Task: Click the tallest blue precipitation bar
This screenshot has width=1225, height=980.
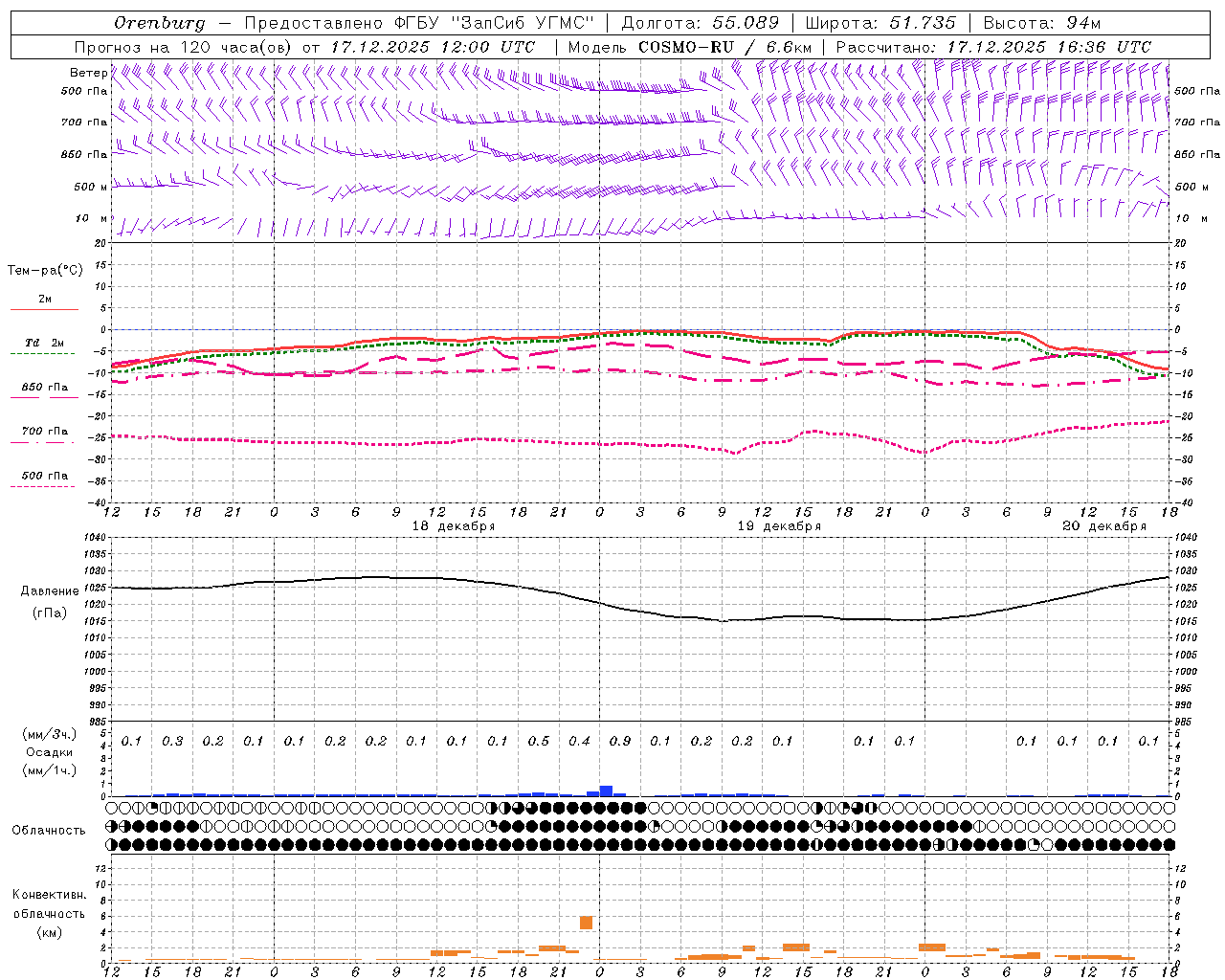Action: click(606, 791)
